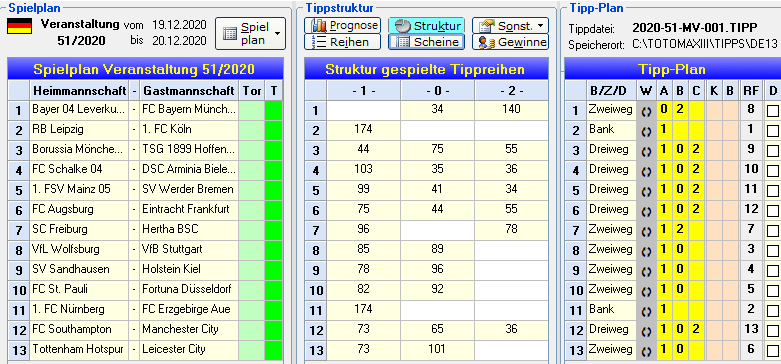Open the Prognose view
The image size is (781, 364).
342,25
